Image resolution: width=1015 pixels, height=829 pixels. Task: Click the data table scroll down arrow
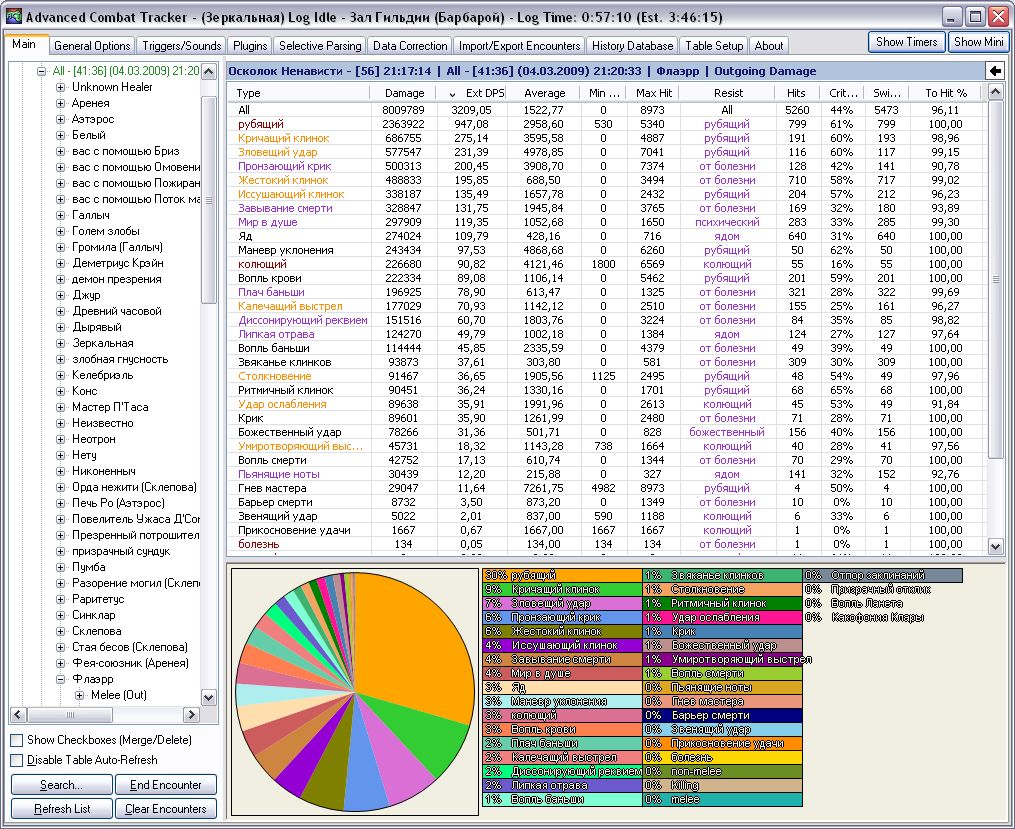pos(996,547)
